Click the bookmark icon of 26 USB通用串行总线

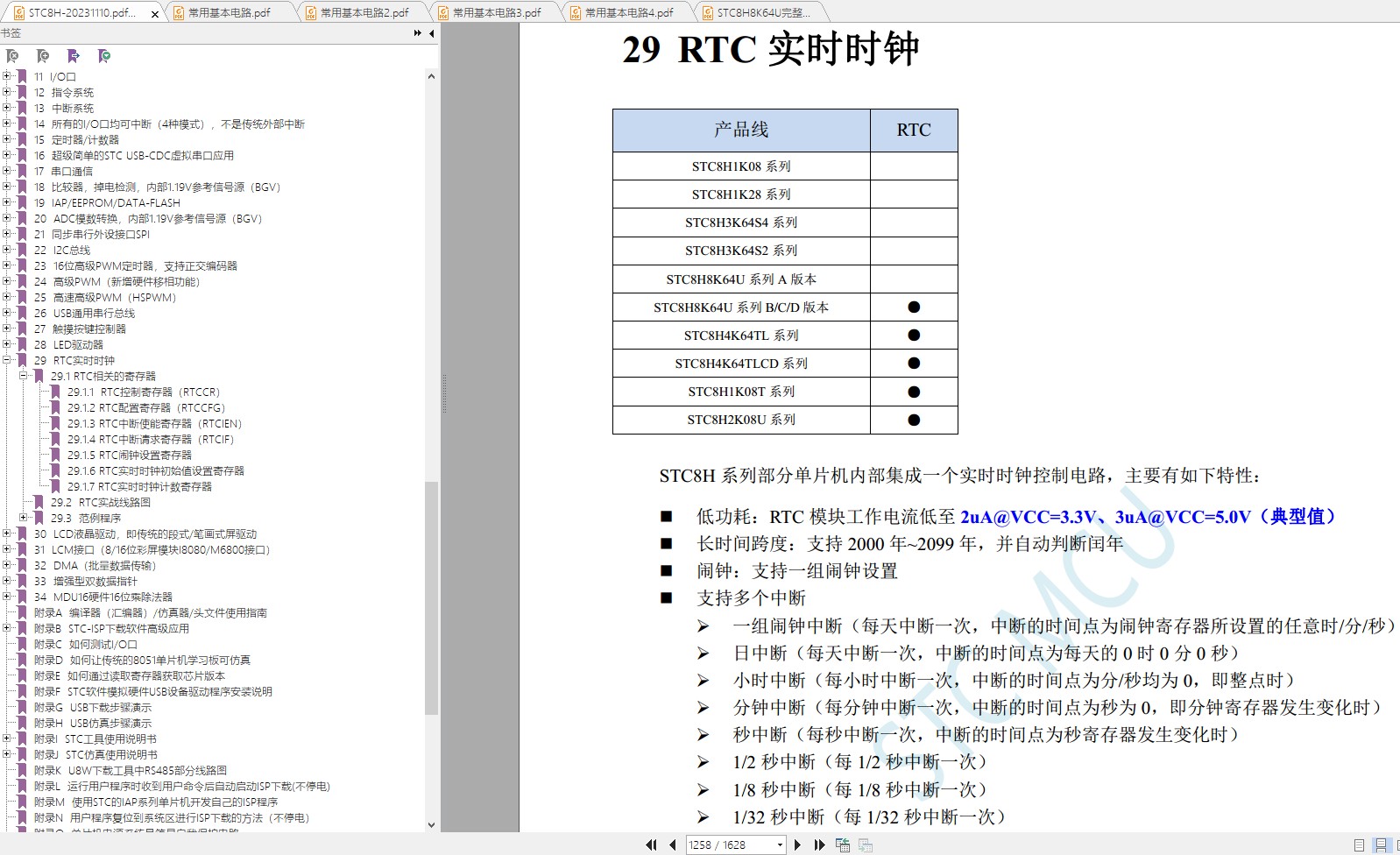coord(22,313)
